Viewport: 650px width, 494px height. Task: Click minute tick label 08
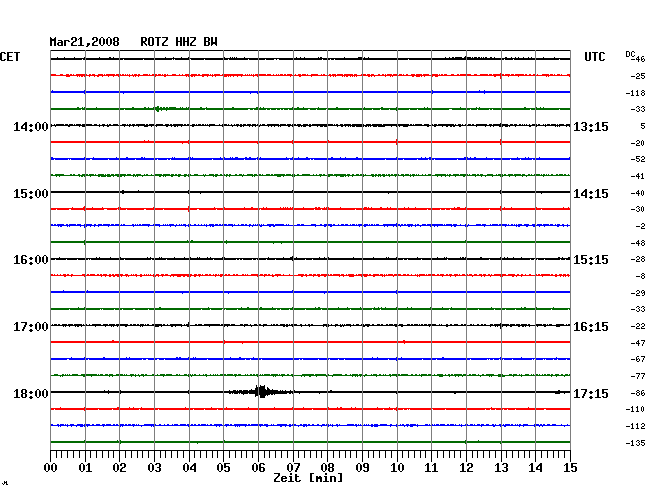pos(327,467)
